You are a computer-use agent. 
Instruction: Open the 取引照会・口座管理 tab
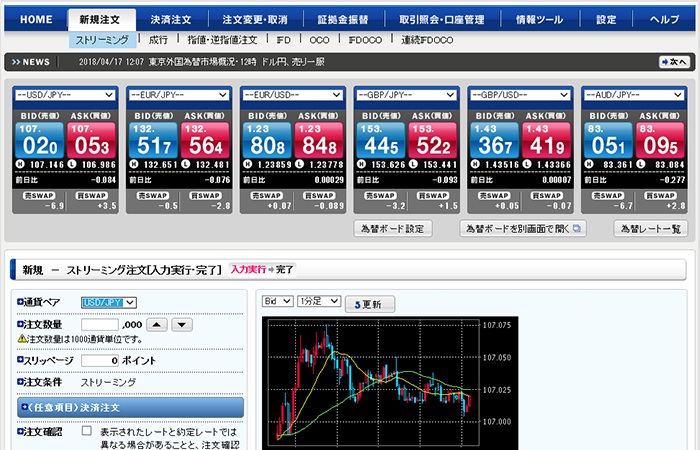[x=442, y=20]
